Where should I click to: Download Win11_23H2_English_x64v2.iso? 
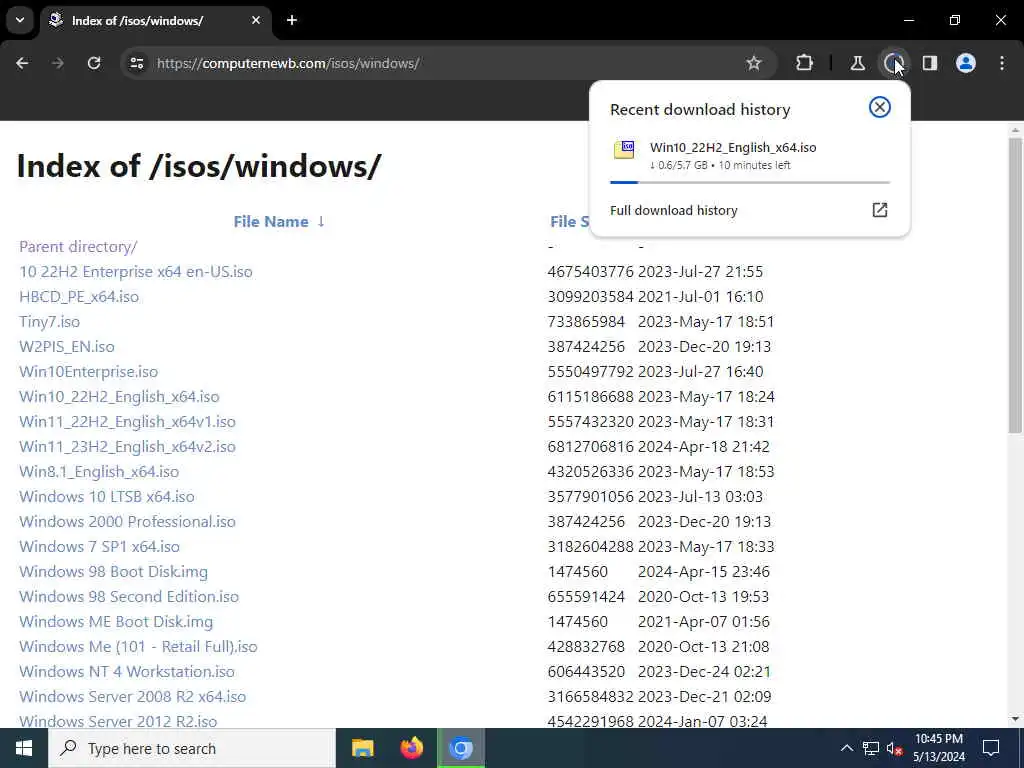tap(127, 447)
